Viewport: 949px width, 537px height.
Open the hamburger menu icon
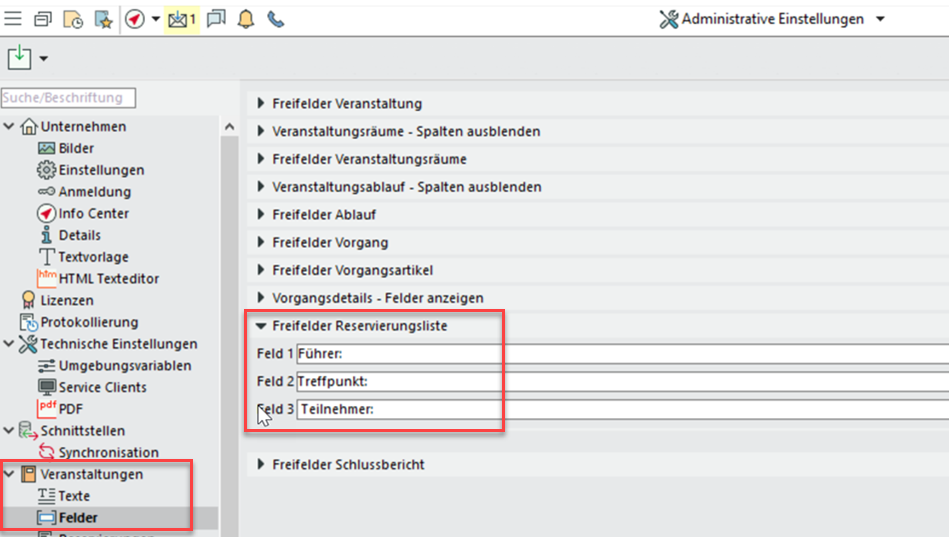[15, 19]
